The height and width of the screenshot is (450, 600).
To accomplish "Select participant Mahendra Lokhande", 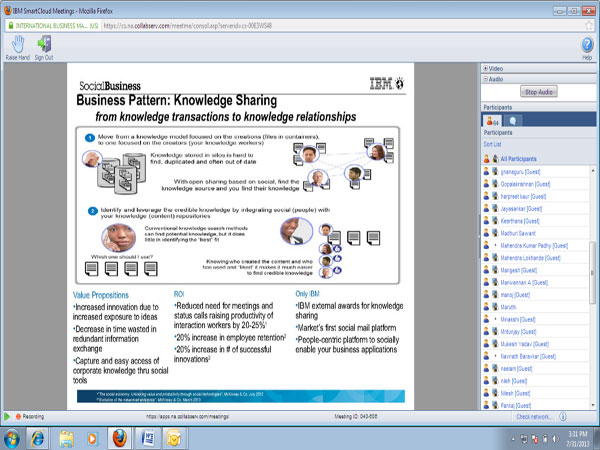I will 530,258.
